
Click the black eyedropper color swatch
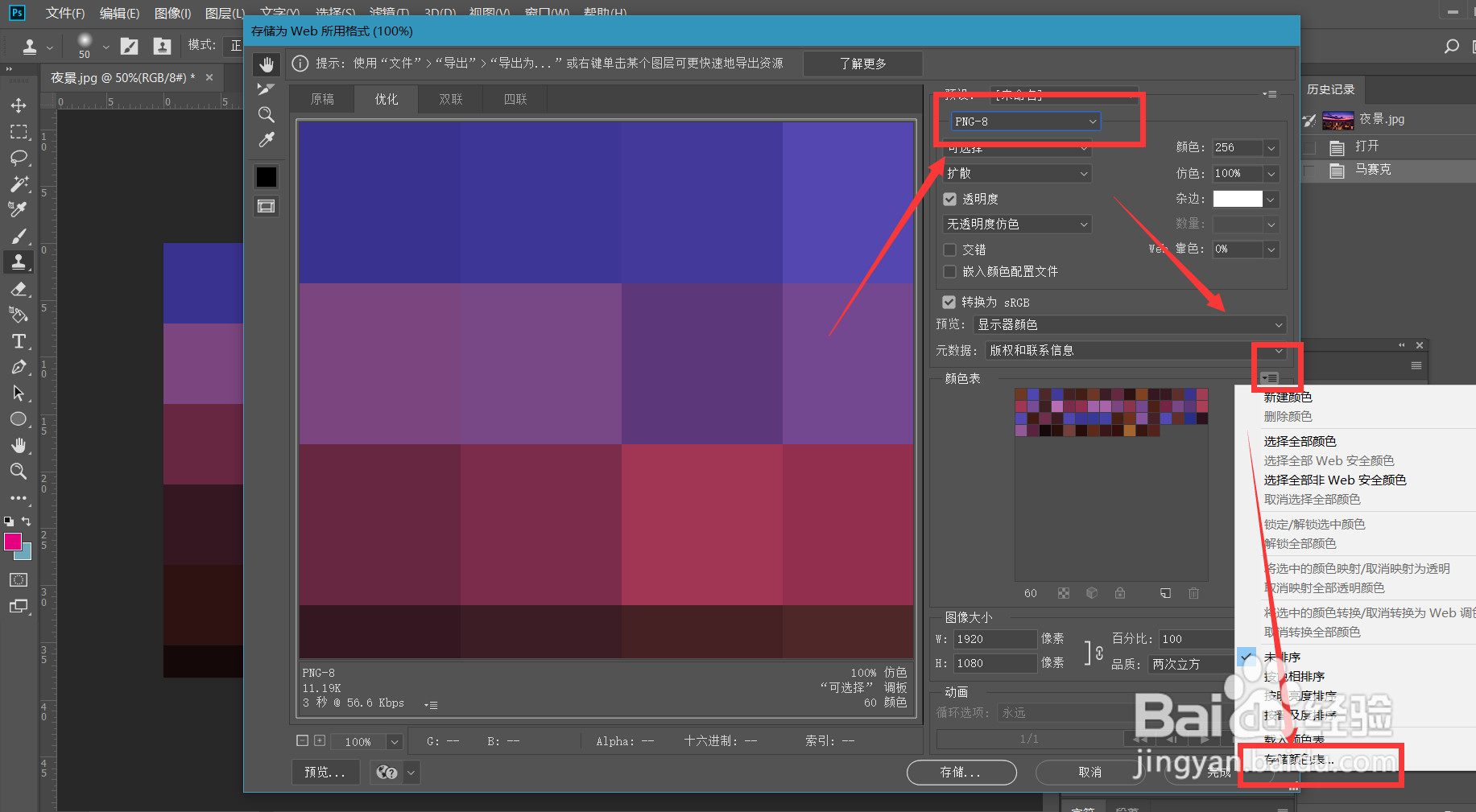(267, 177)
